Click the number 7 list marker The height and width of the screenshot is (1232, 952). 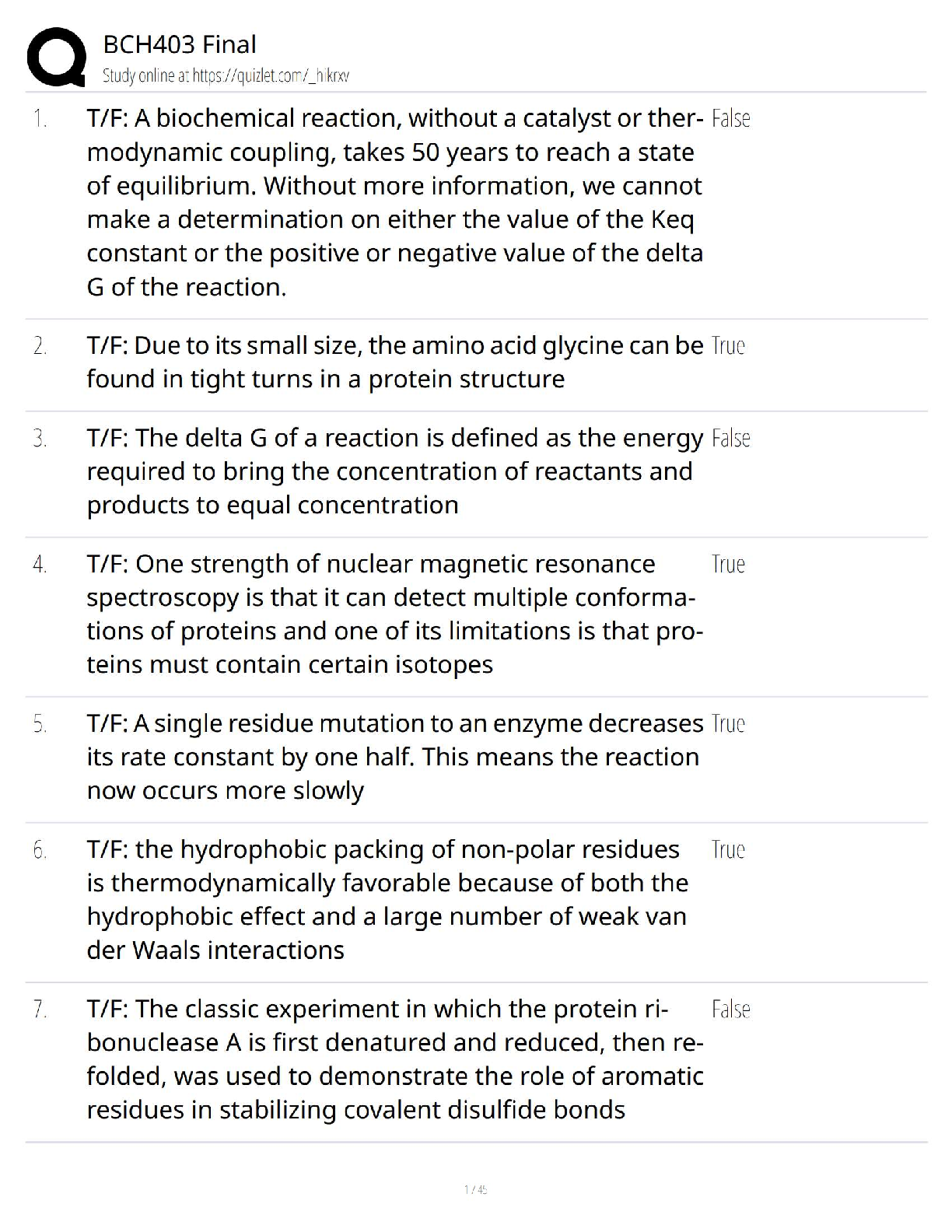(40, 1010)
